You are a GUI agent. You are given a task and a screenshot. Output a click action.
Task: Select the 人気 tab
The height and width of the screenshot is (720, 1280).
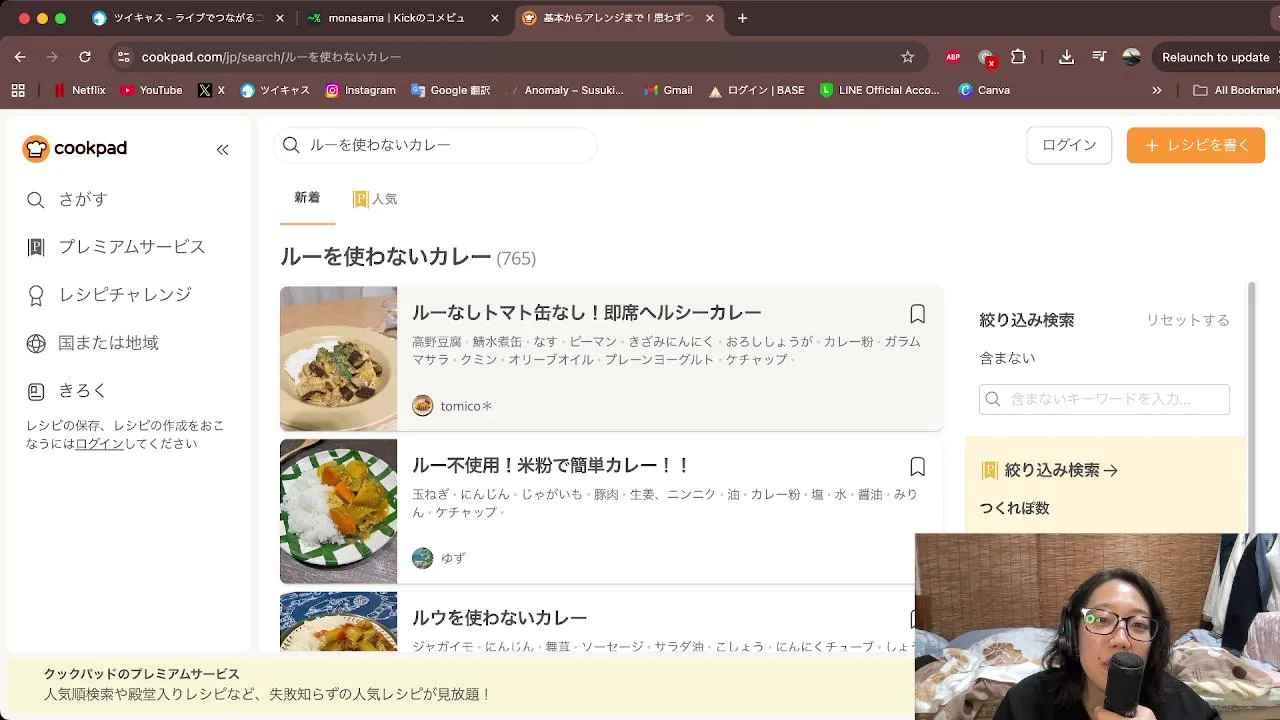pos(375,199)
